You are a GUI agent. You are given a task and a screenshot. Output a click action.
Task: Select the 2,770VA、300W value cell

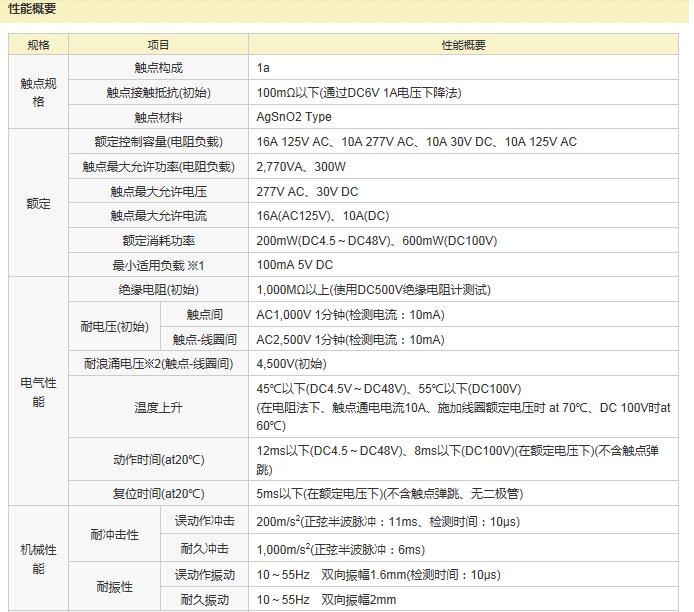pyautogui.click(x=301, y=166)
